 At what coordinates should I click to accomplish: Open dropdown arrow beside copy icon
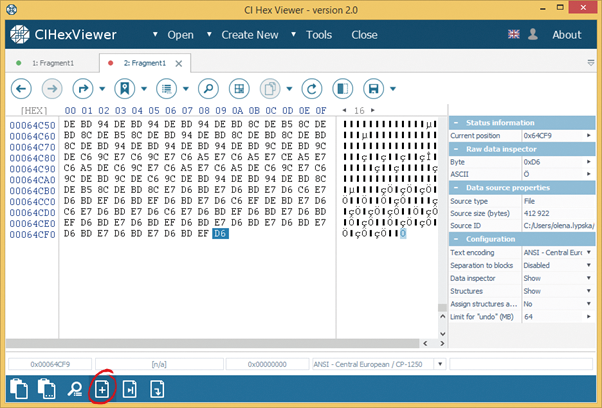(289, 89)
